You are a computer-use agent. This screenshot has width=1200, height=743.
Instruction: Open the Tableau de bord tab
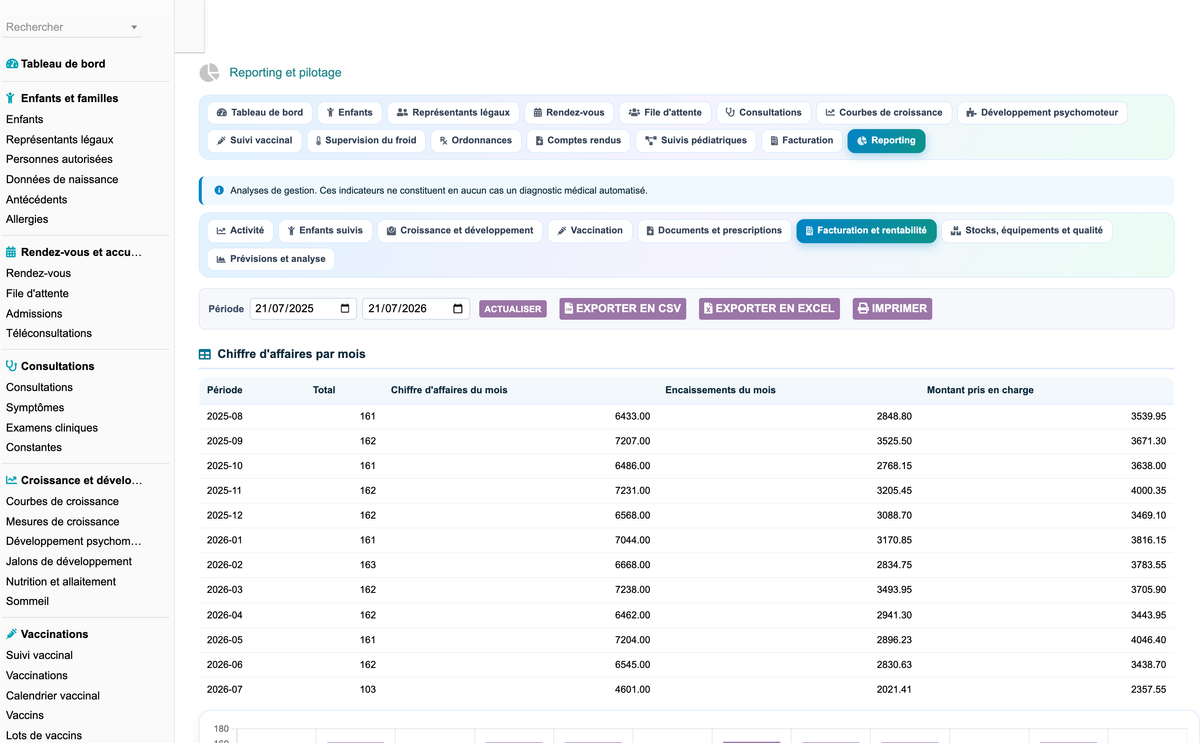(x=260, y=113)
